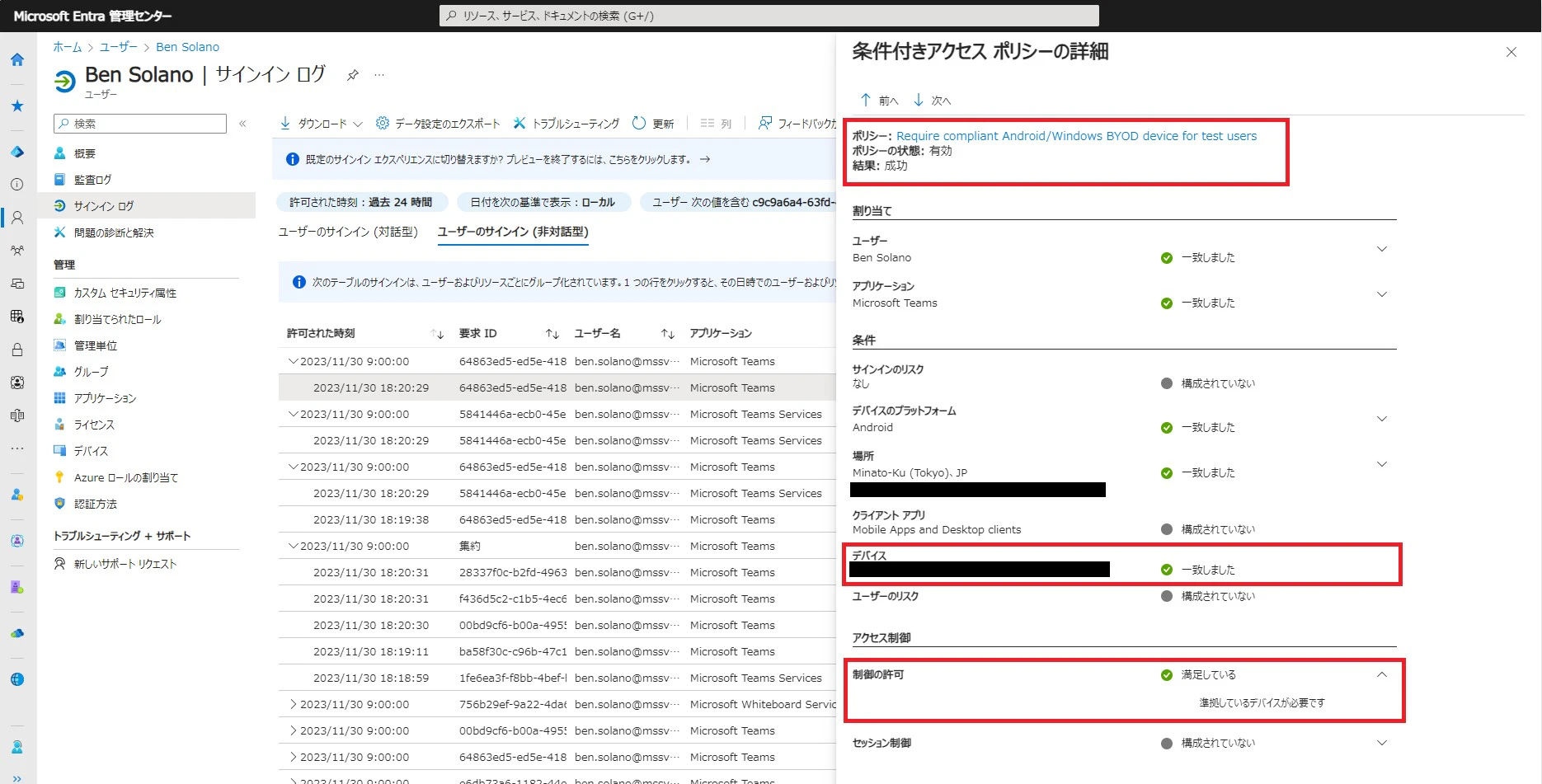Collapse the resource menu with double-arrow icon

coord(242,124)
